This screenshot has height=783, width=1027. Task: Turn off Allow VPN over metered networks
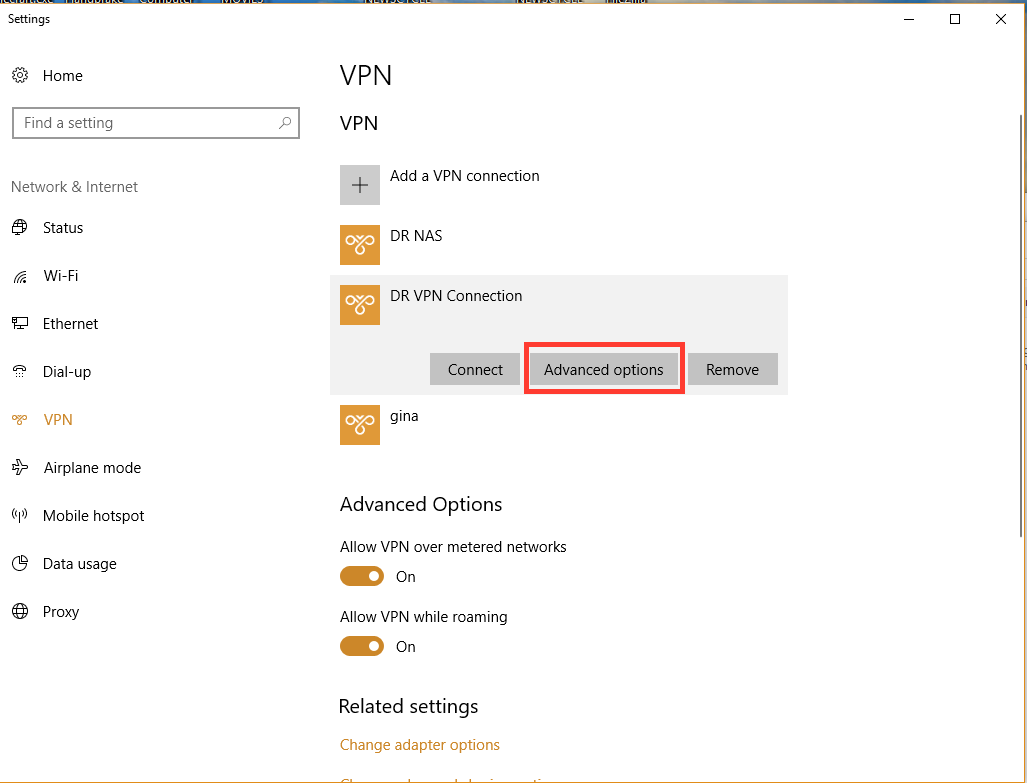click(x=362, y=576)
